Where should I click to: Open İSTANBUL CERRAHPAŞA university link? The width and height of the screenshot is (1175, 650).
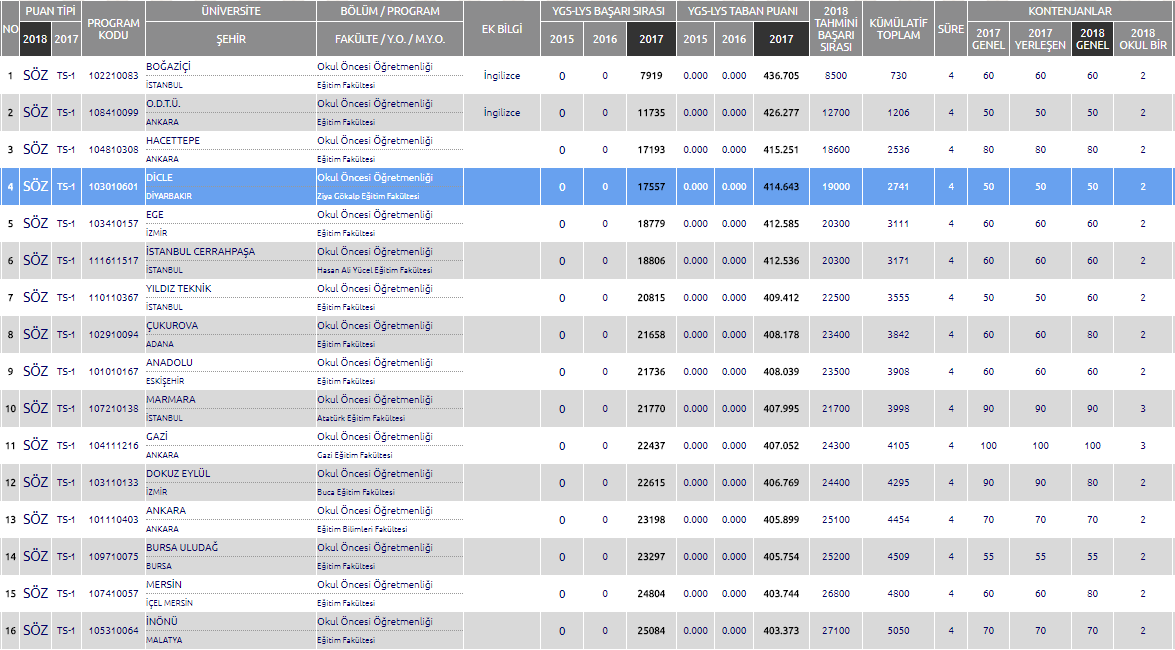click(x=196, y=252)
